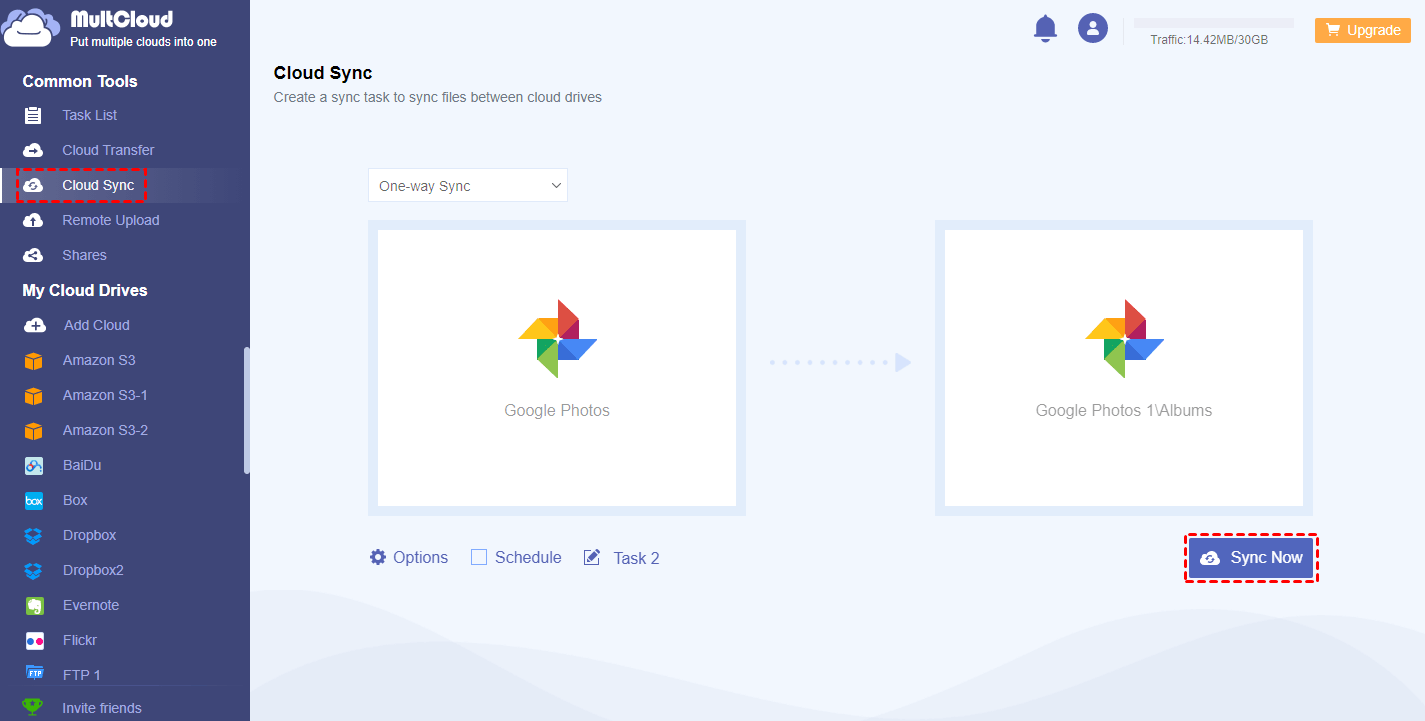
Task: Click the Box drive icon
Action: pyautogui.click(x=34, y=500)
